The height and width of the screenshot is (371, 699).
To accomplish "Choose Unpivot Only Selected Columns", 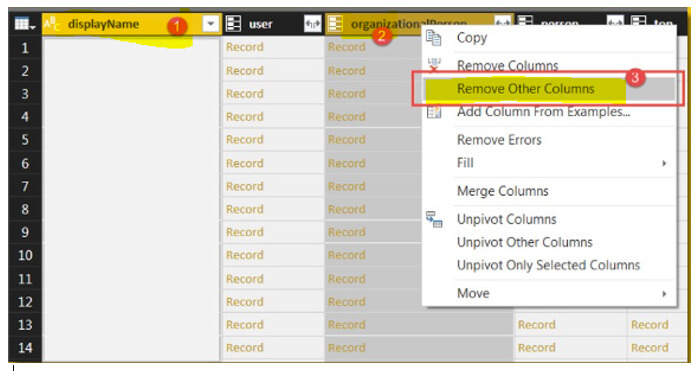I will click(548, 265).
